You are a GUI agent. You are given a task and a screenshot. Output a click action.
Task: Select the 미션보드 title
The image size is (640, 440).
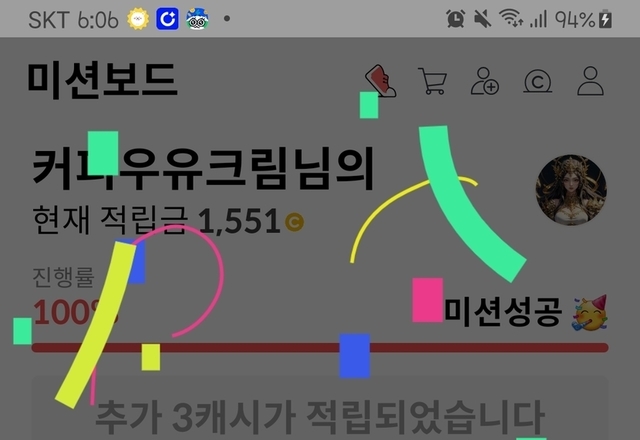(103, 80)
